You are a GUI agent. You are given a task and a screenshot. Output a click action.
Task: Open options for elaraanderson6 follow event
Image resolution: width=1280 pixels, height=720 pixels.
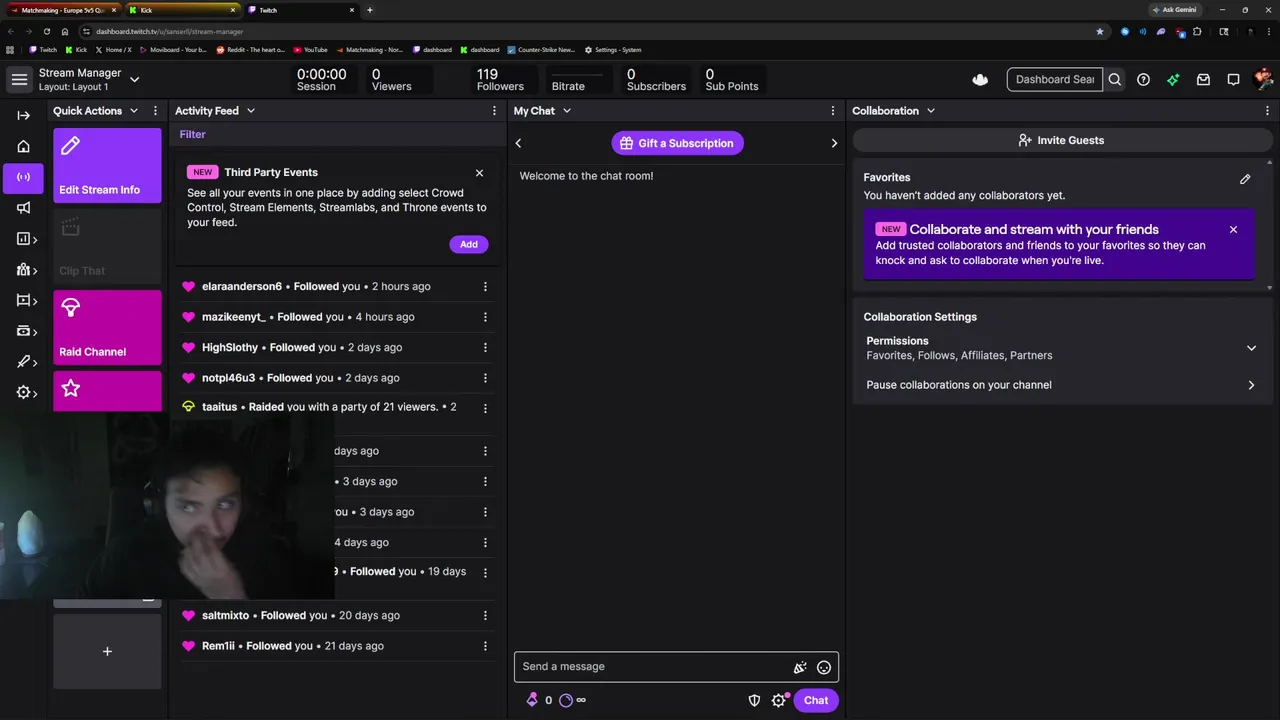tap(485, 287)
